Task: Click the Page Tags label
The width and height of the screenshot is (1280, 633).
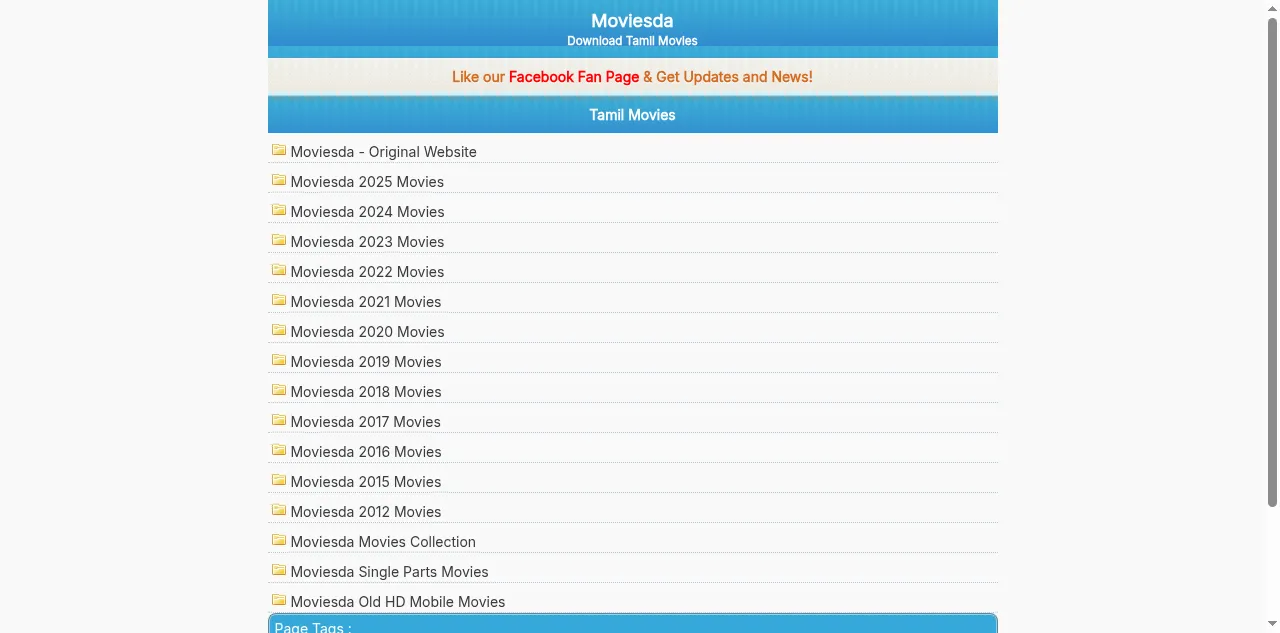Action: (313, 627)
